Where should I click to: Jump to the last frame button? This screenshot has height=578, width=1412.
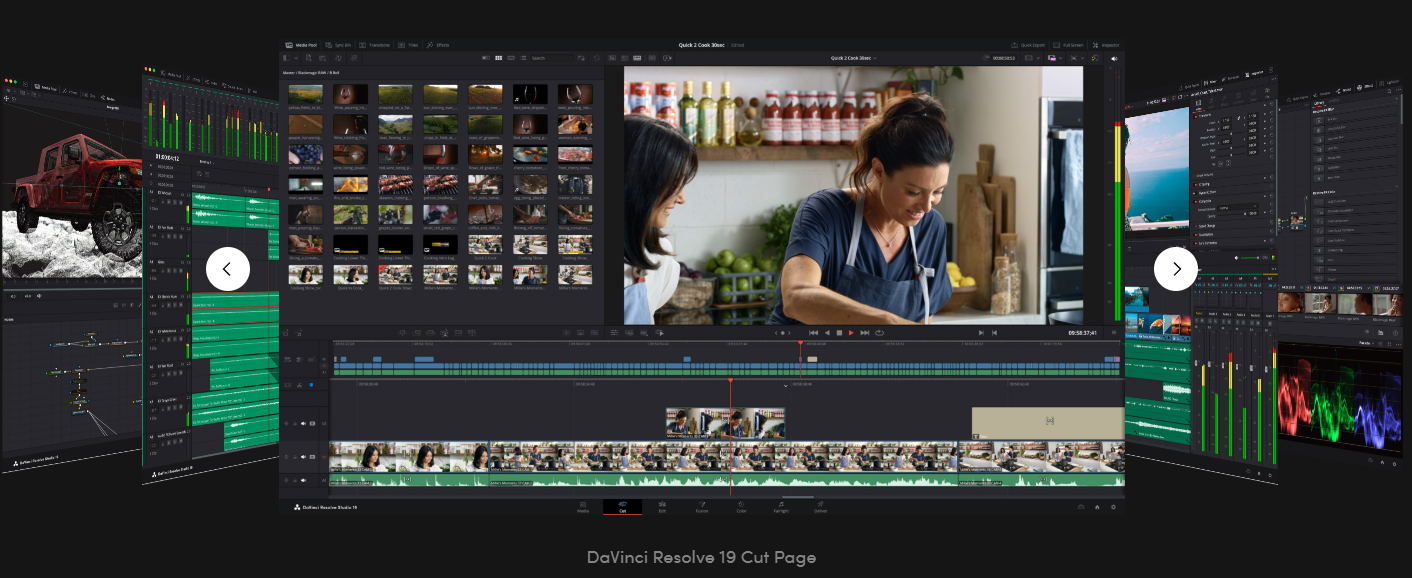(865, 332)
